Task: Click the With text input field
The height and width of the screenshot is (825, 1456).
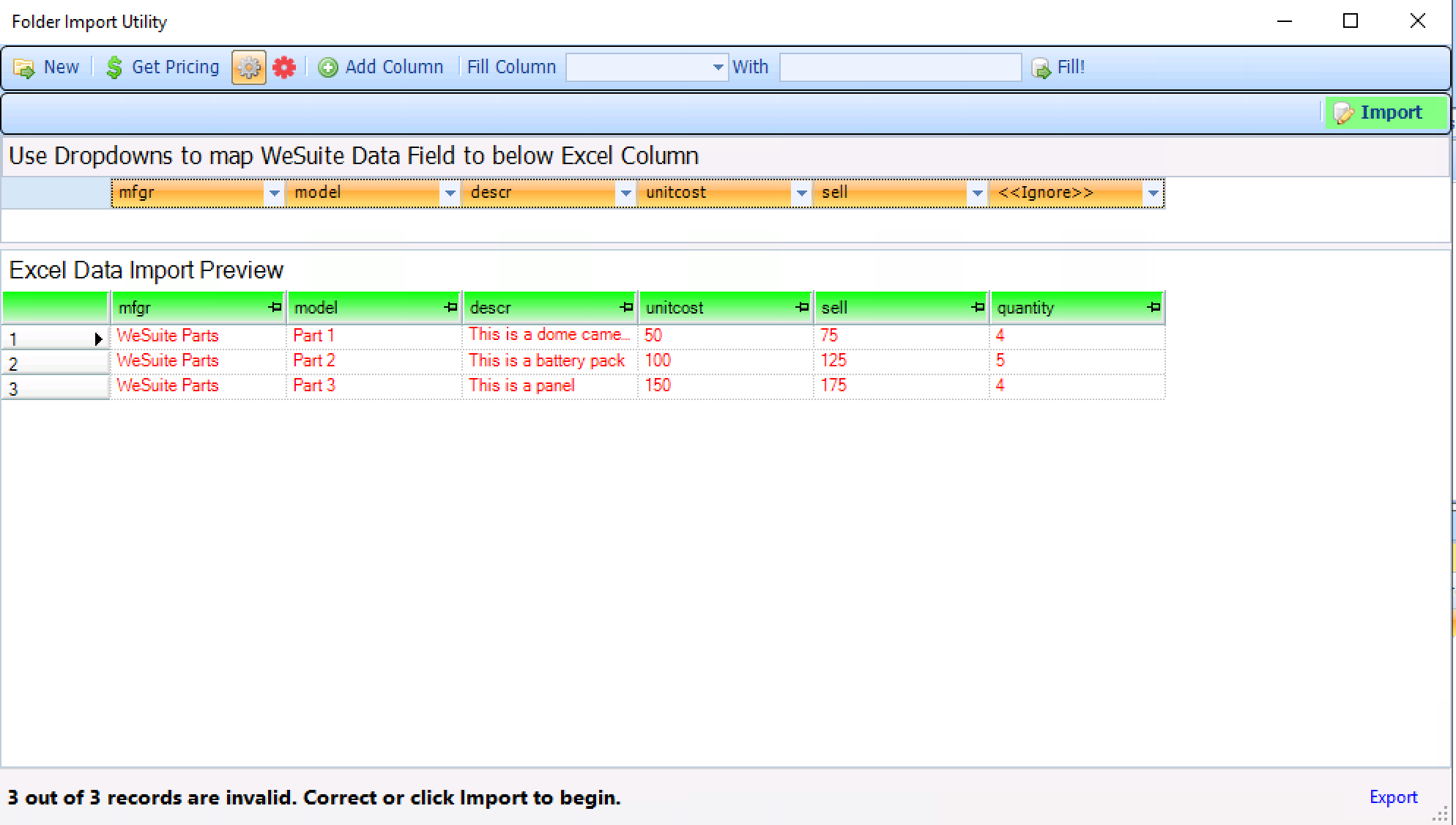Action: coord(900,67)
